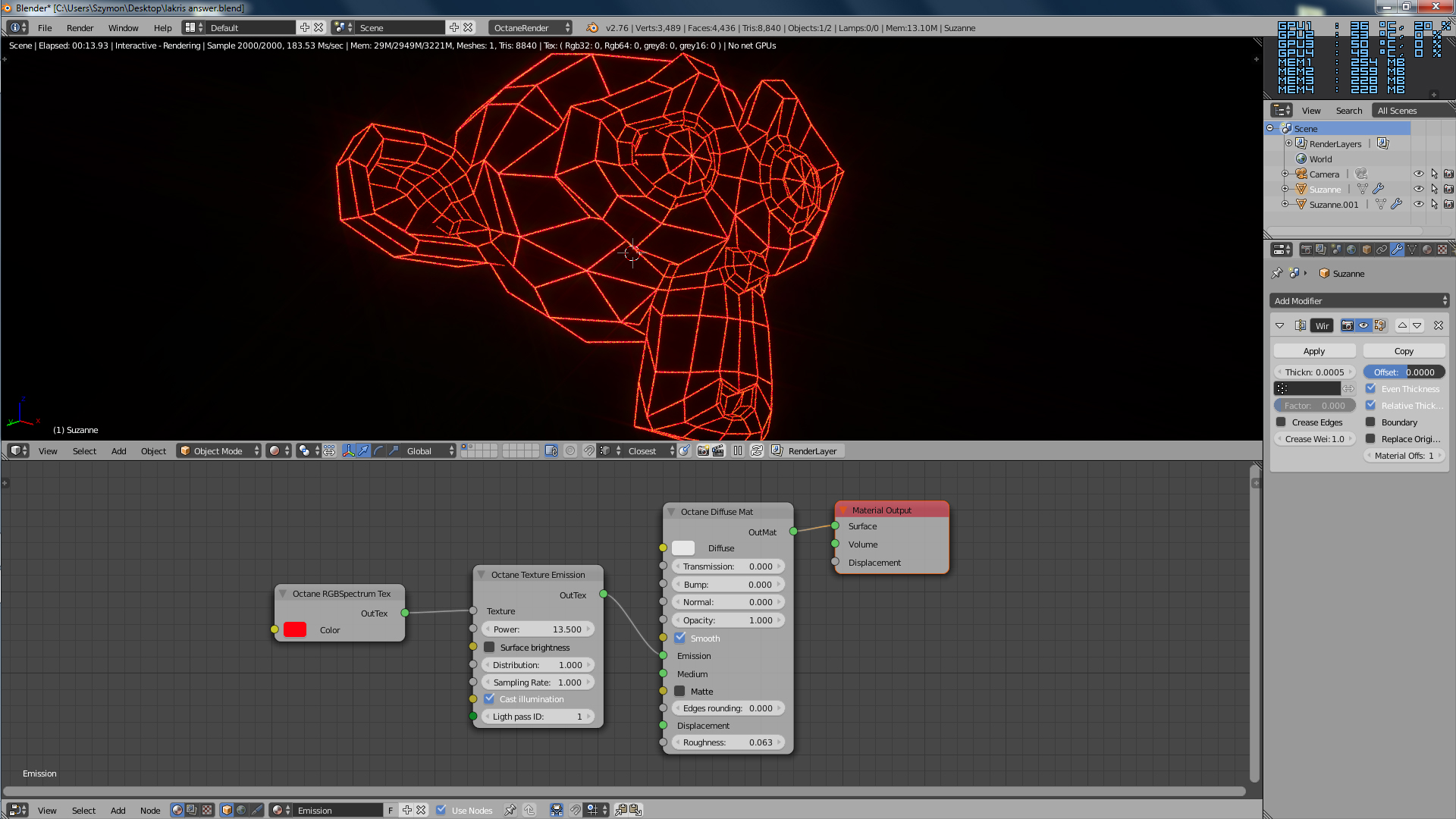1456x819 pixels.
Task: Open the Add Modifier dropdown
Action: [1359, 301]
